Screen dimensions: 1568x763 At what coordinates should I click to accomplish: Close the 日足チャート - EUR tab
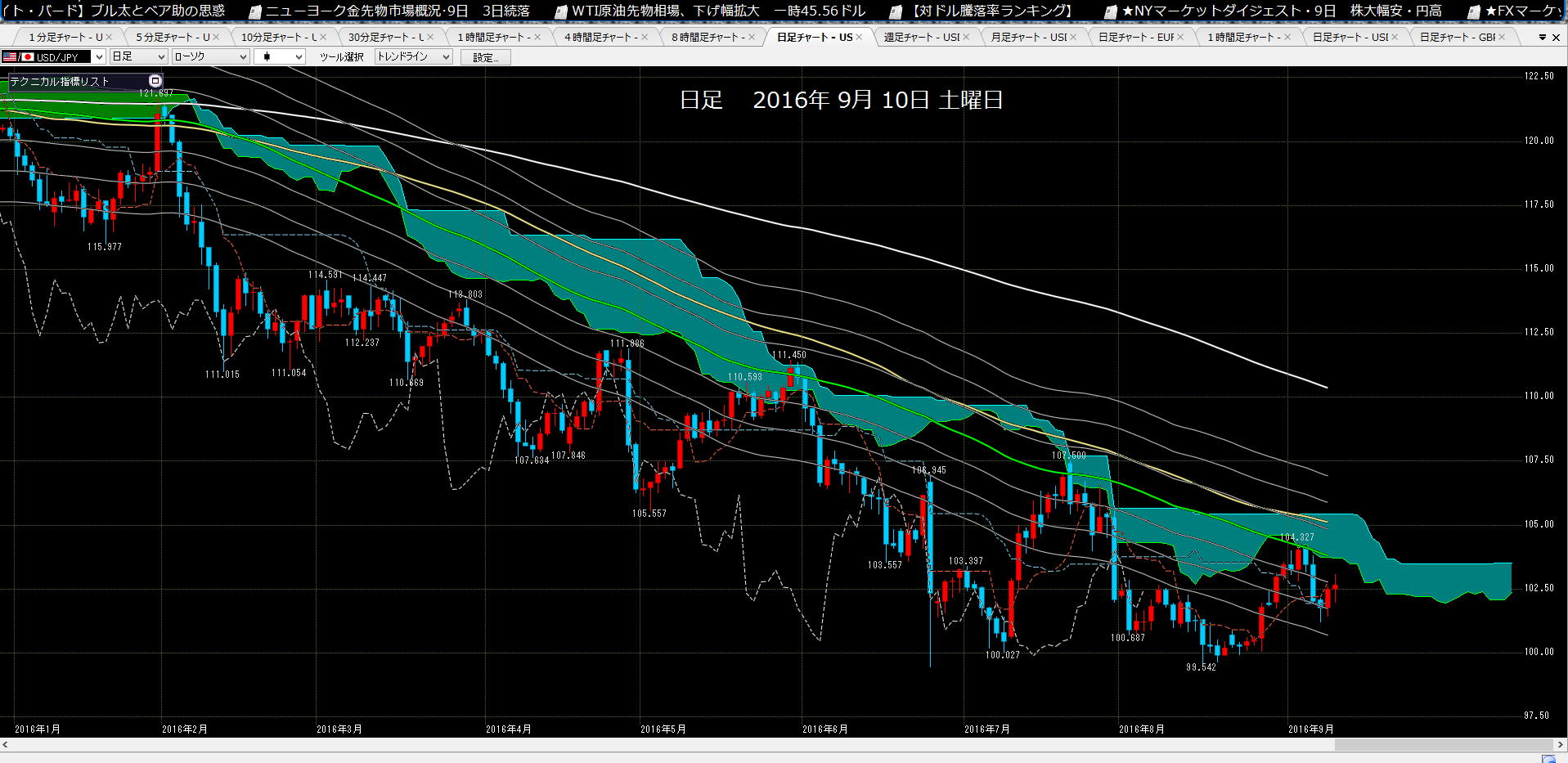pyautogui.click(x=1180, y=37)
